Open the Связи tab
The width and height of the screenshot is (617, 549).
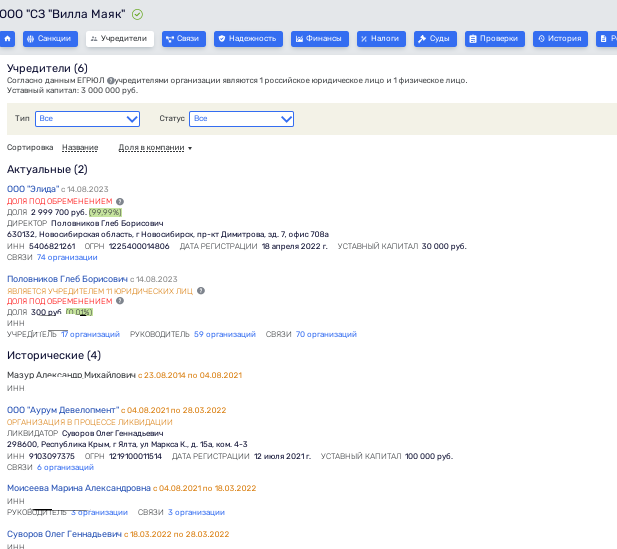click(184, 39)
